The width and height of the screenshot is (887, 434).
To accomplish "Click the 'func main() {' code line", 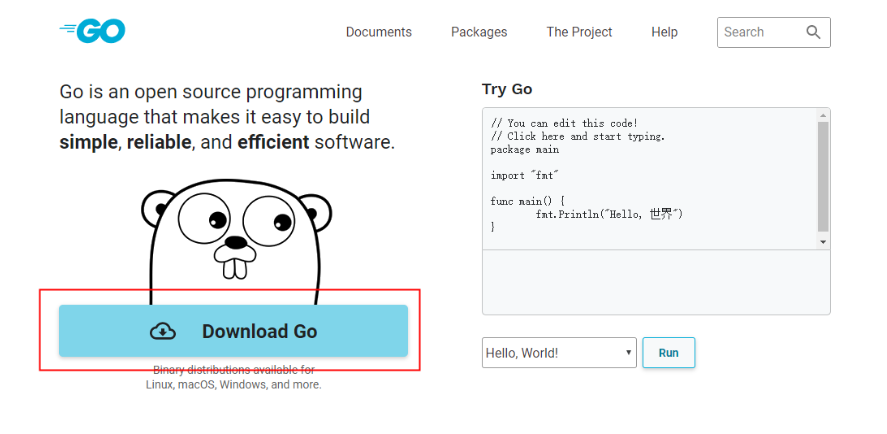I will (527, 201).
